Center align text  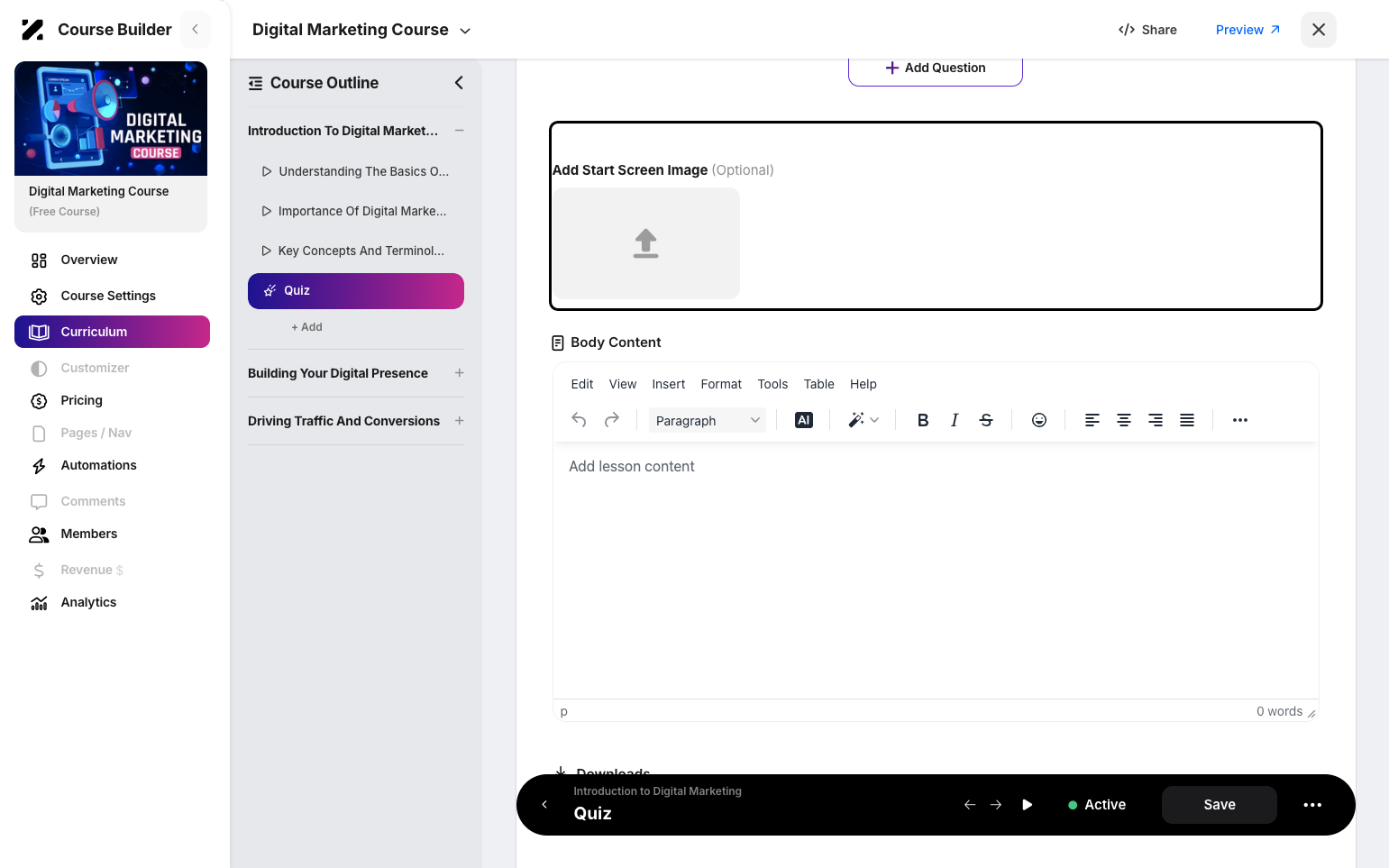pyautogui.click(x=1124, y=420)
